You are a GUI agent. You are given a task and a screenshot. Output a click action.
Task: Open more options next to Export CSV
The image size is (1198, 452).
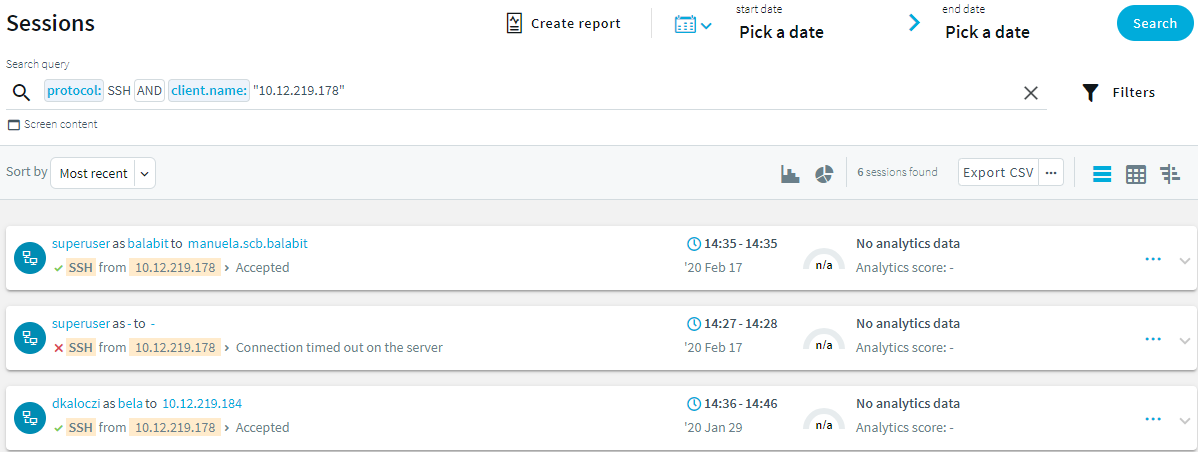[x=1051, y=173]
